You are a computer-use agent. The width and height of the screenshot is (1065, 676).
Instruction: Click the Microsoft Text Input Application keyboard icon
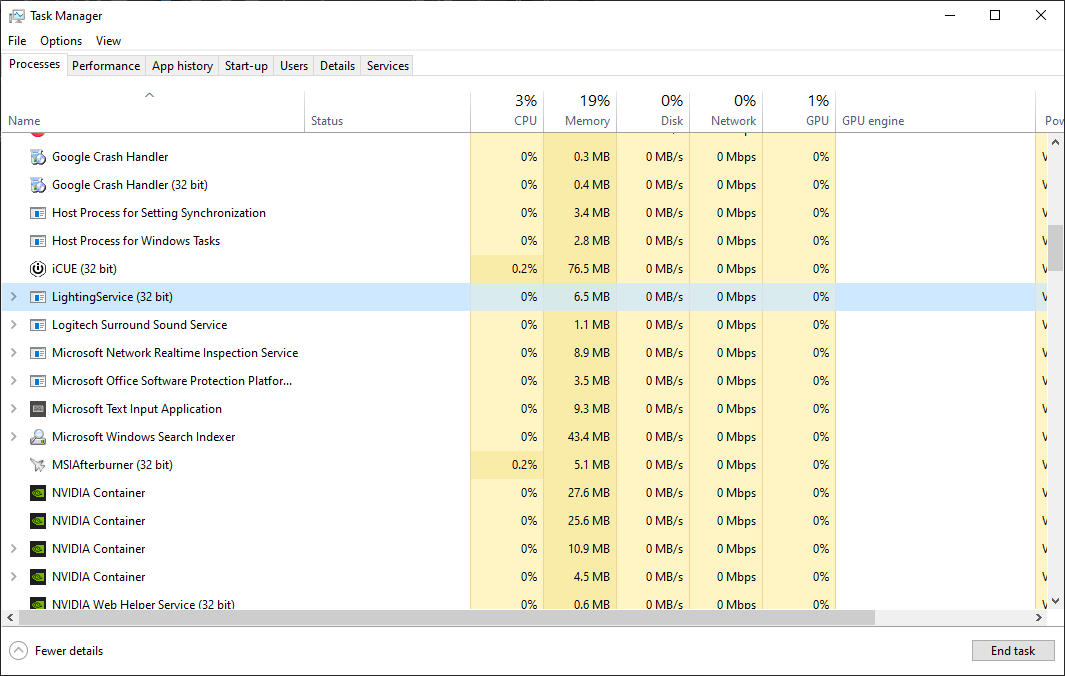pos(38,409)
